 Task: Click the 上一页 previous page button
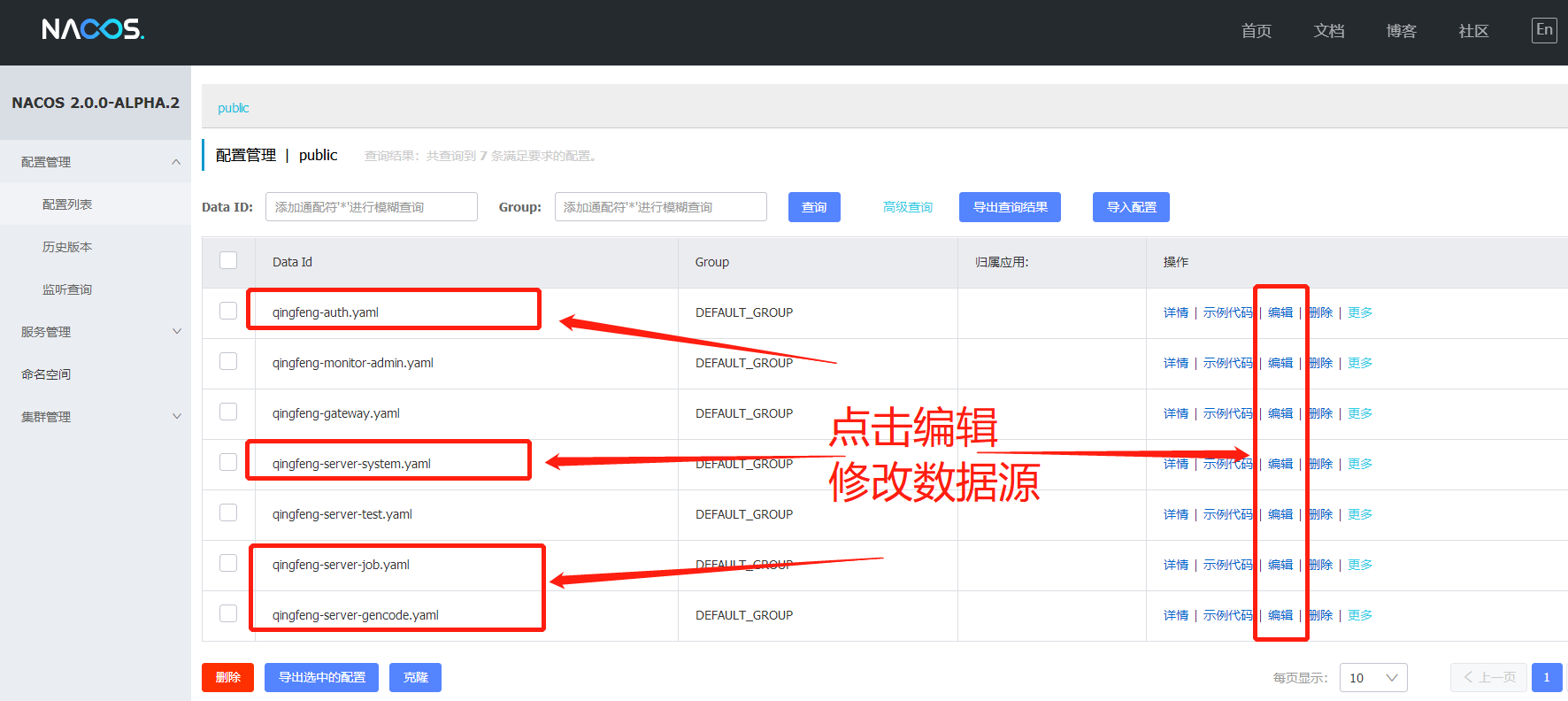click(x=1488, y=677)
